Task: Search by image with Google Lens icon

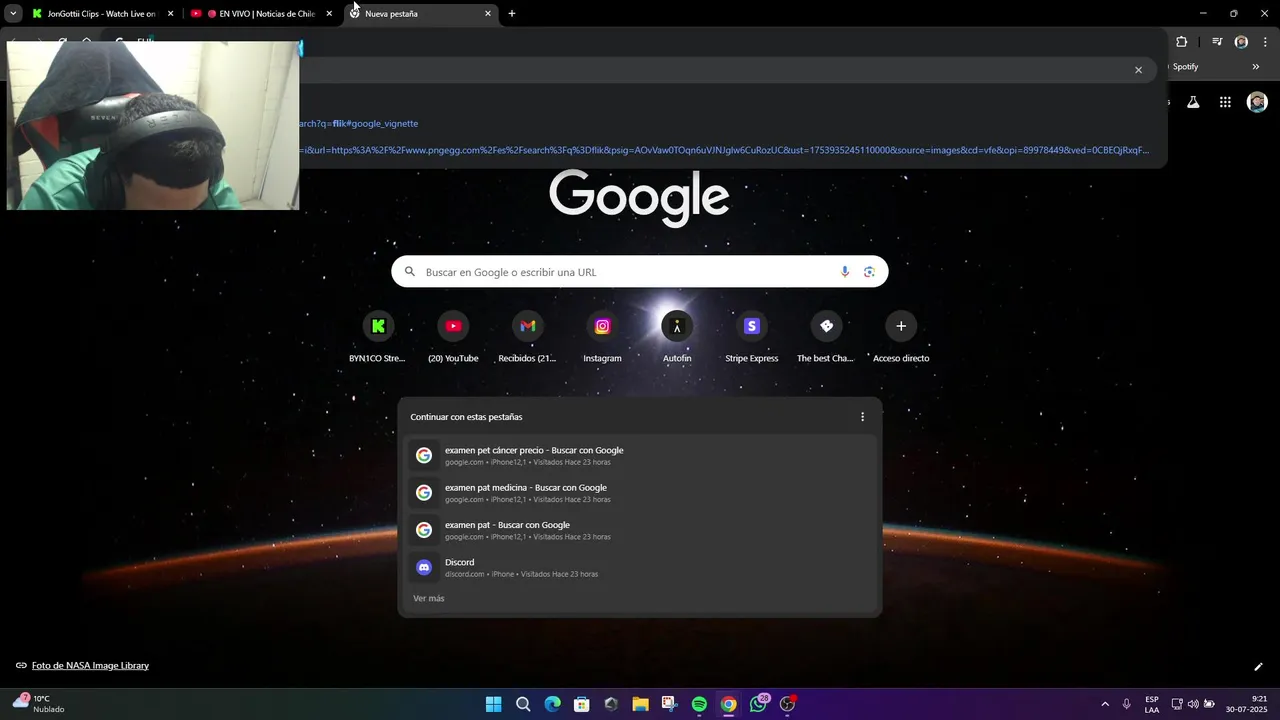Action: [x=869, y=272]
